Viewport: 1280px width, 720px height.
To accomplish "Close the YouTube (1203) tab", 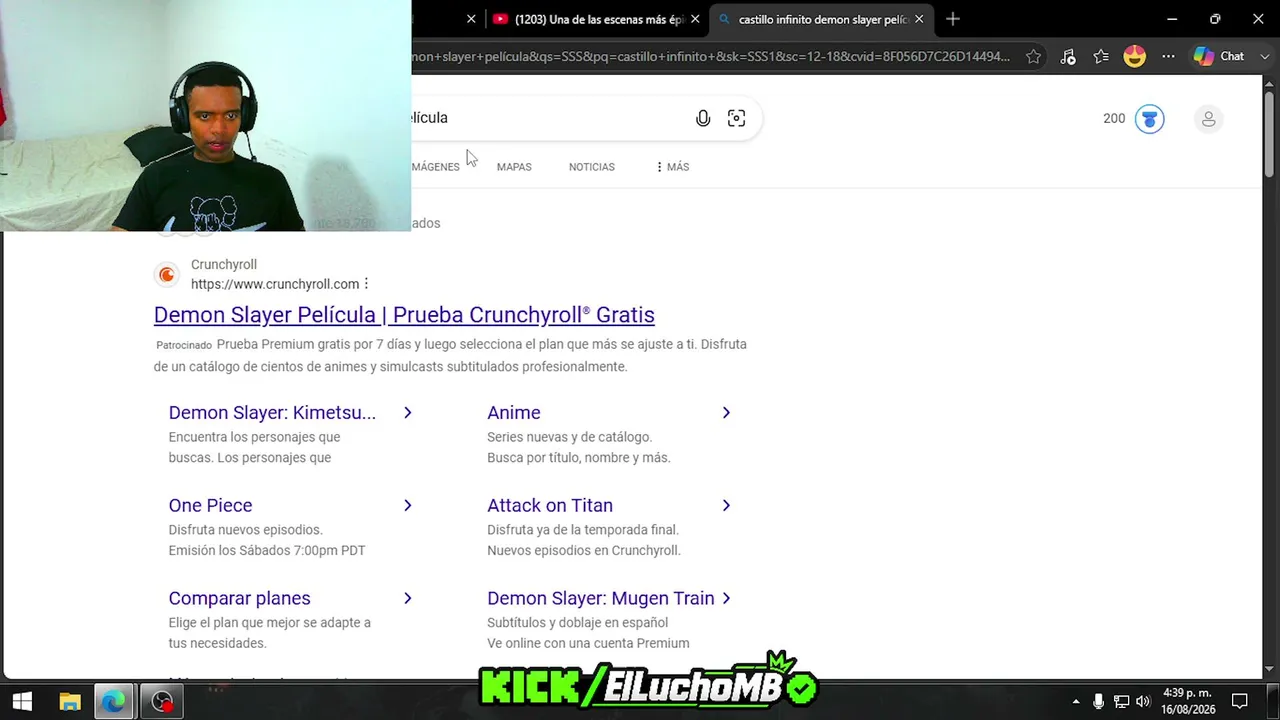I will click(695, 19).
